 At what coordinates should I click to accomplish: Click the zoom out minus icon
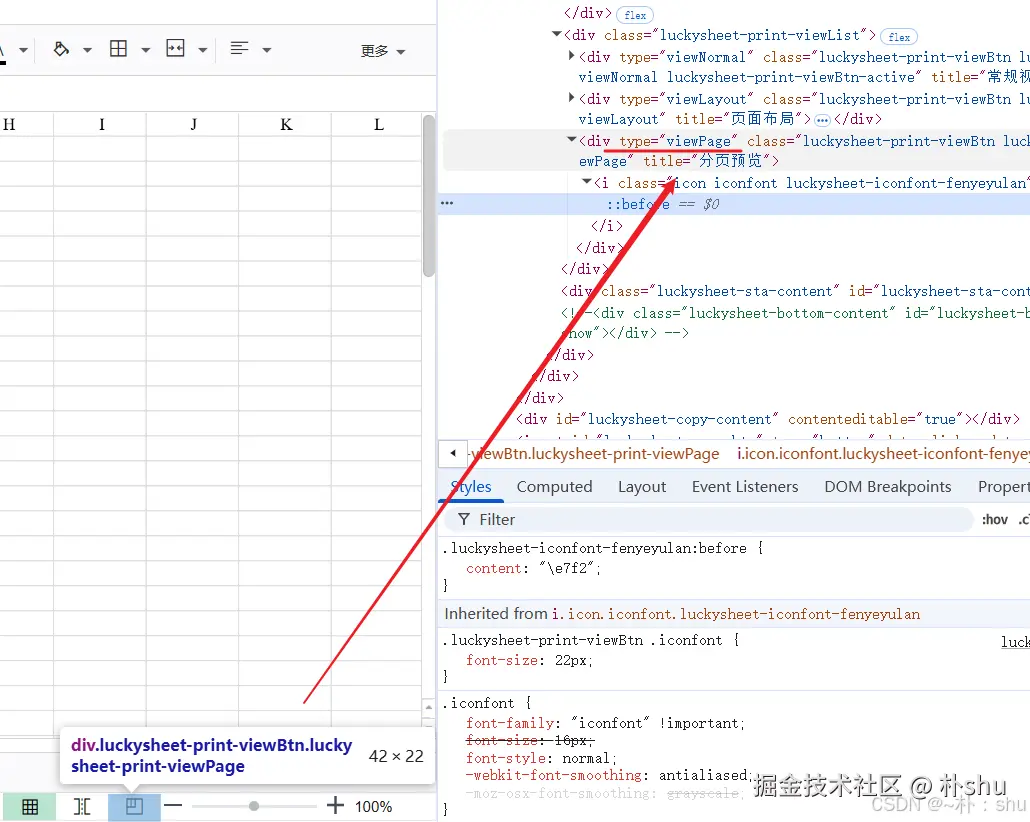173,806
